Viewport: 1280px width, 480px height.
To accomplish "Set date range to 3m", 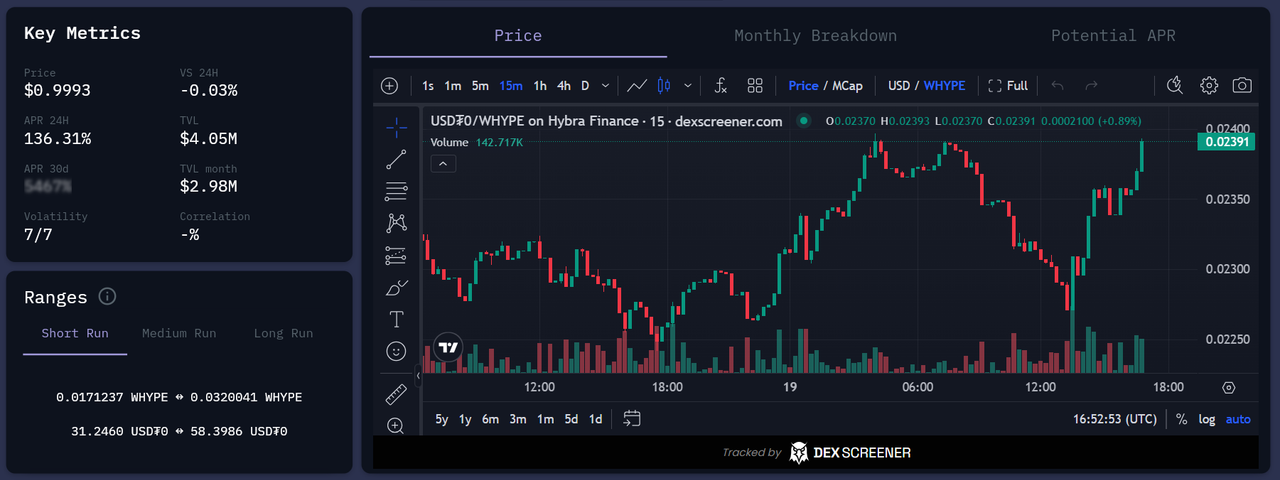I will coord(518,419).
